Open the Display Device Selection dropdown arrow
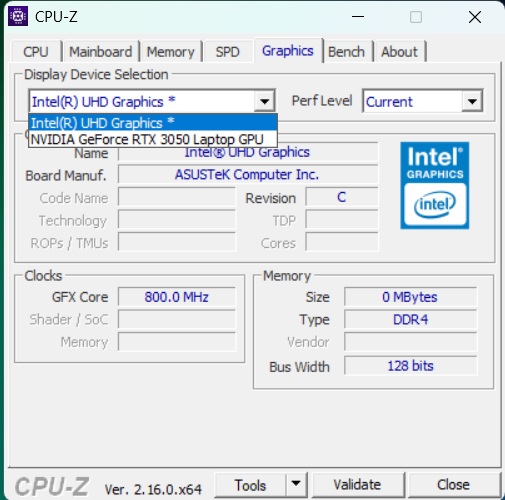 265,101
